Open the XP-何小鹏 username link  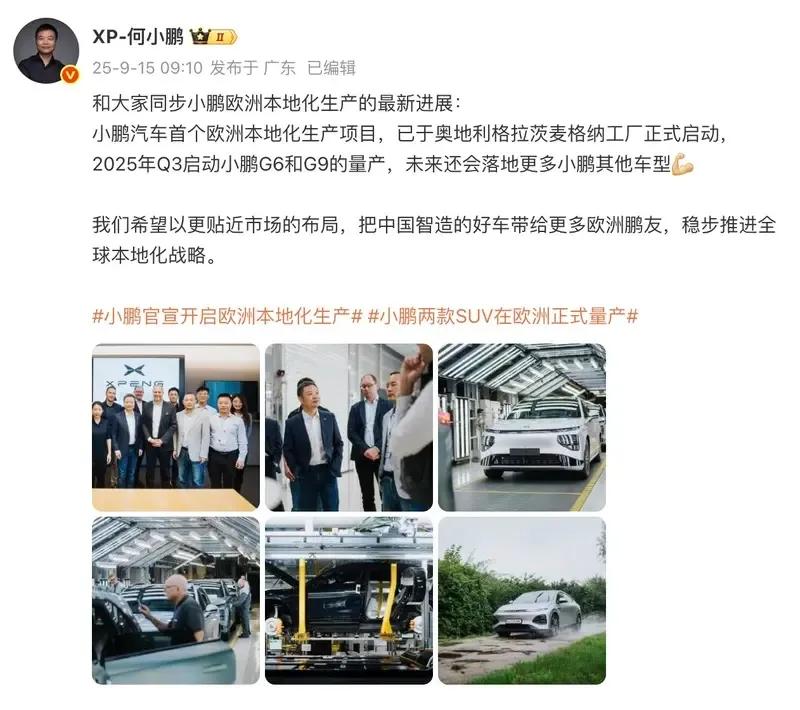(138, 37)
